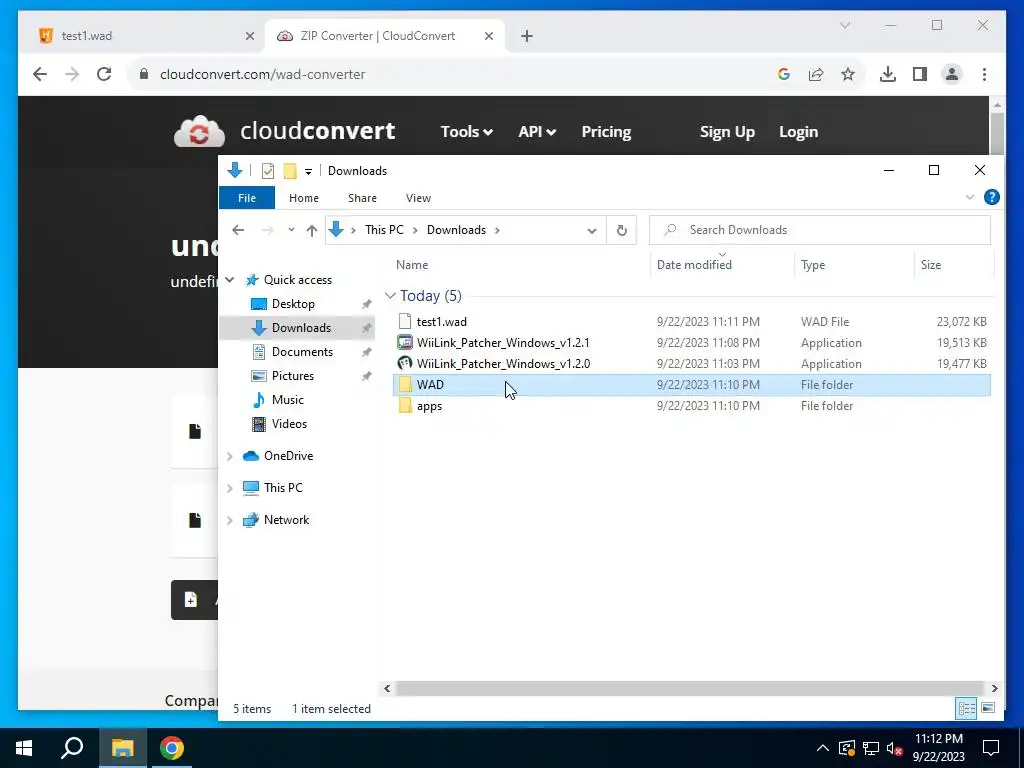The height and width of the screenshot is (768, 1024).
Task: Click the horizontal scrollbar in Explorer
Action: coord(689,688)
